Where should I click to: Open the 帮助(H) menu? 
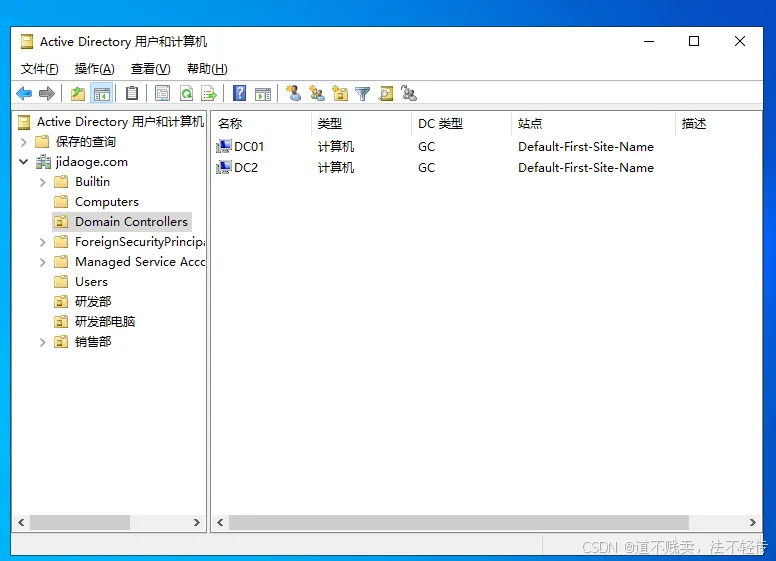tap(207, 69)
